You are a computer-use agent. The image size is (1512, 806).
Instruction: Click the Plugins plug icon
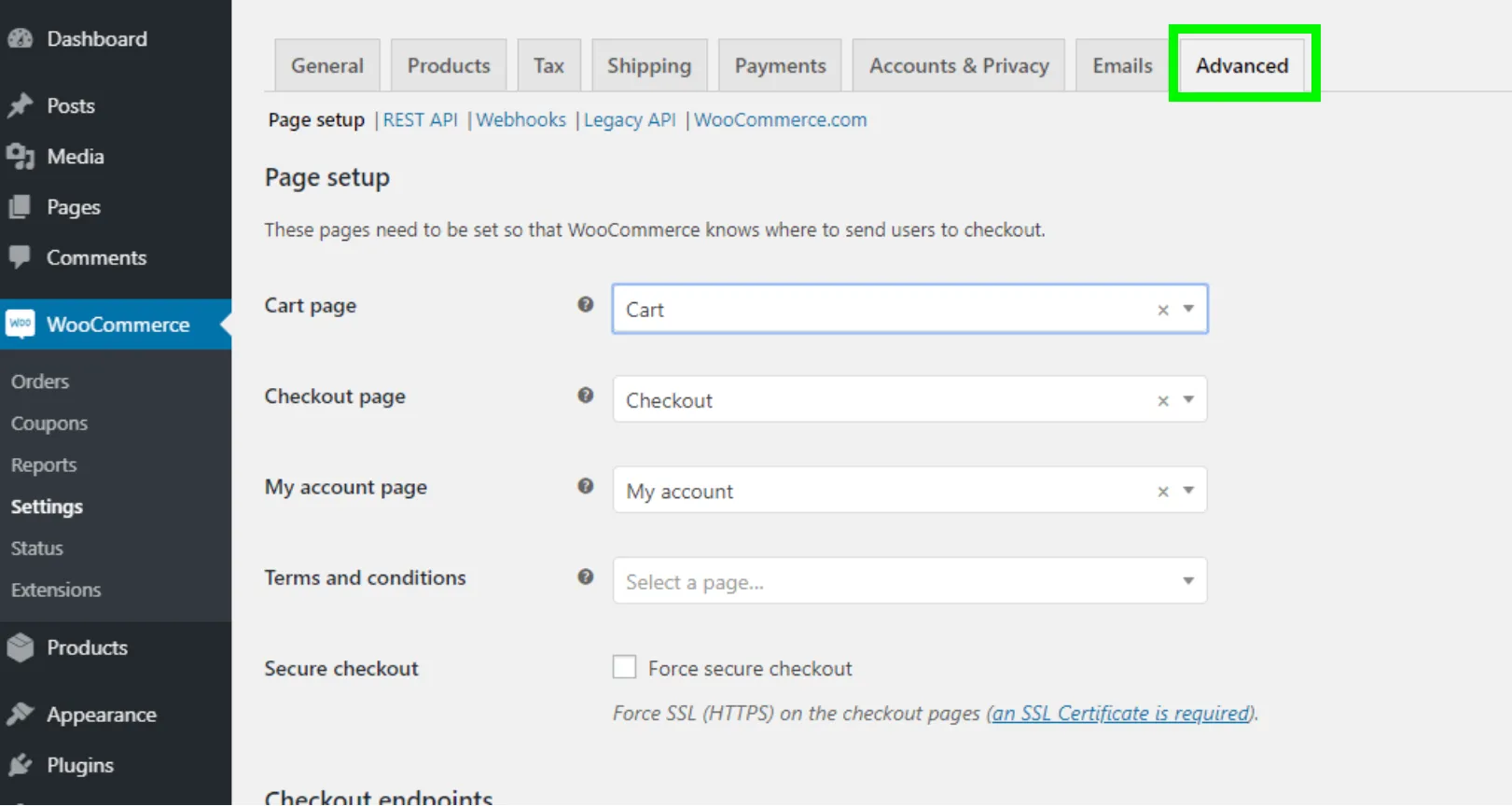[x=20, y=765]
